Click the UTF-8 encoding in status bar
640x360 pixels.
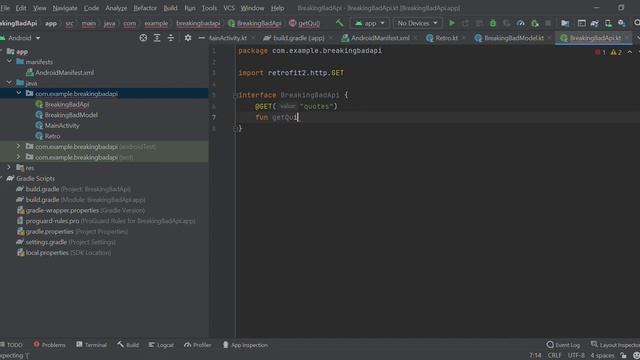coord(576,356)
